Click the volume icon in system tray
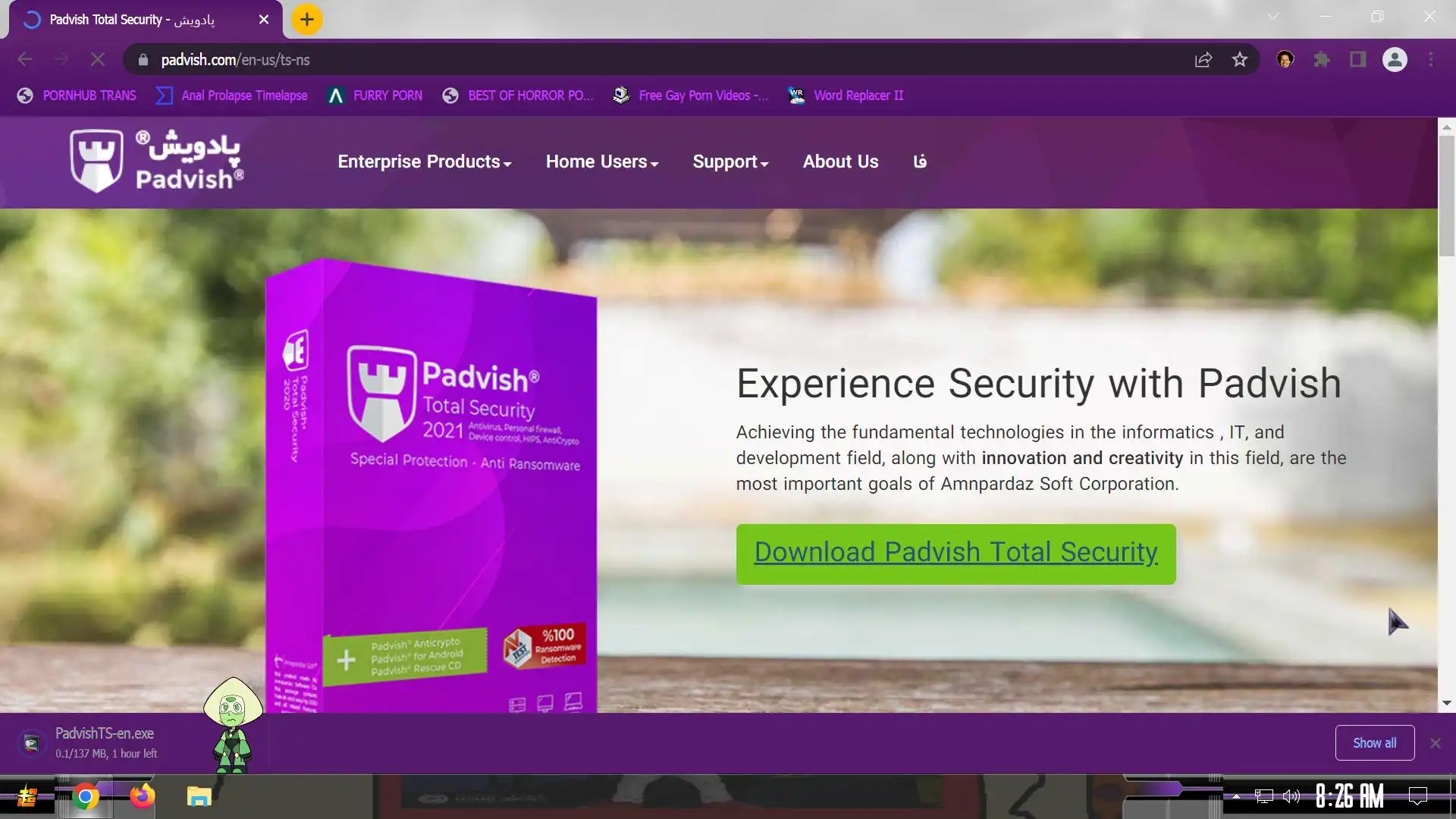Viewport: 1456px width, 819px height. pyautogui.click(x=1291, y=796)
